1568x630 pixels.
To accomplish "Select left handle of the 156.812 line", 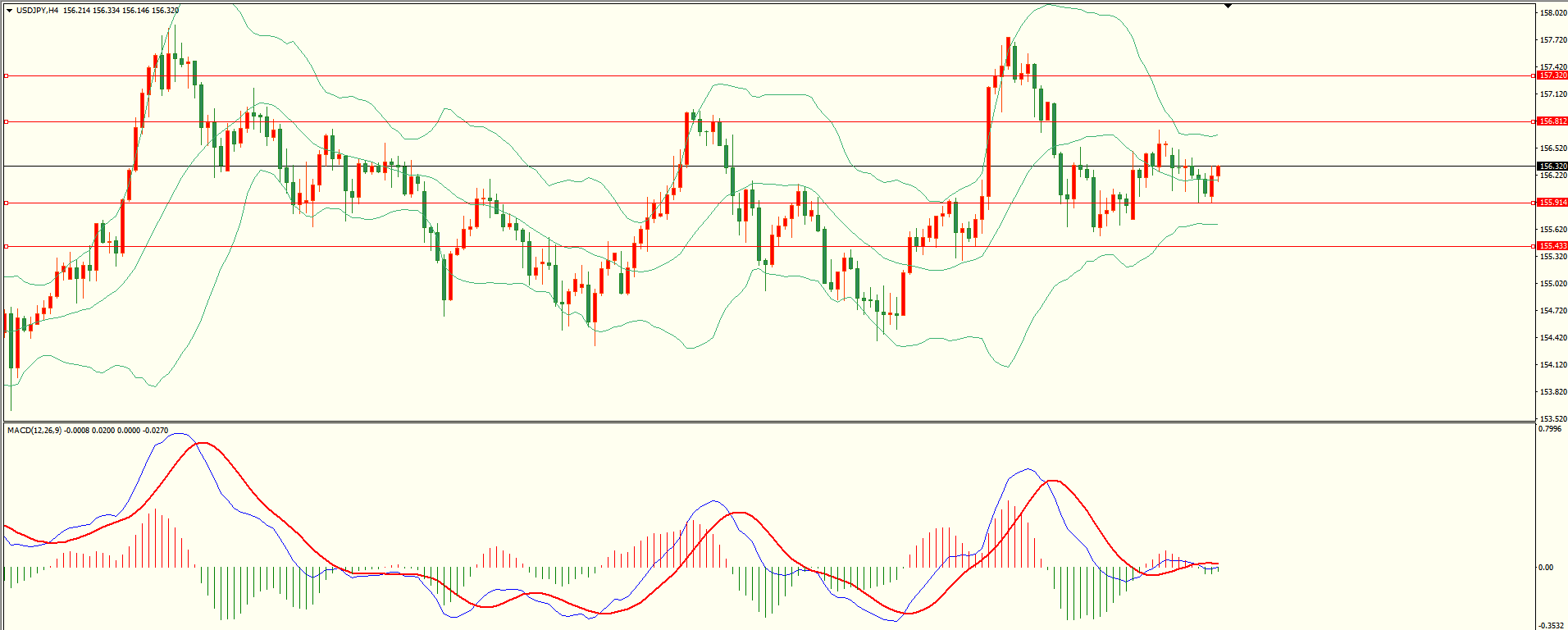I will coord(7,122).
